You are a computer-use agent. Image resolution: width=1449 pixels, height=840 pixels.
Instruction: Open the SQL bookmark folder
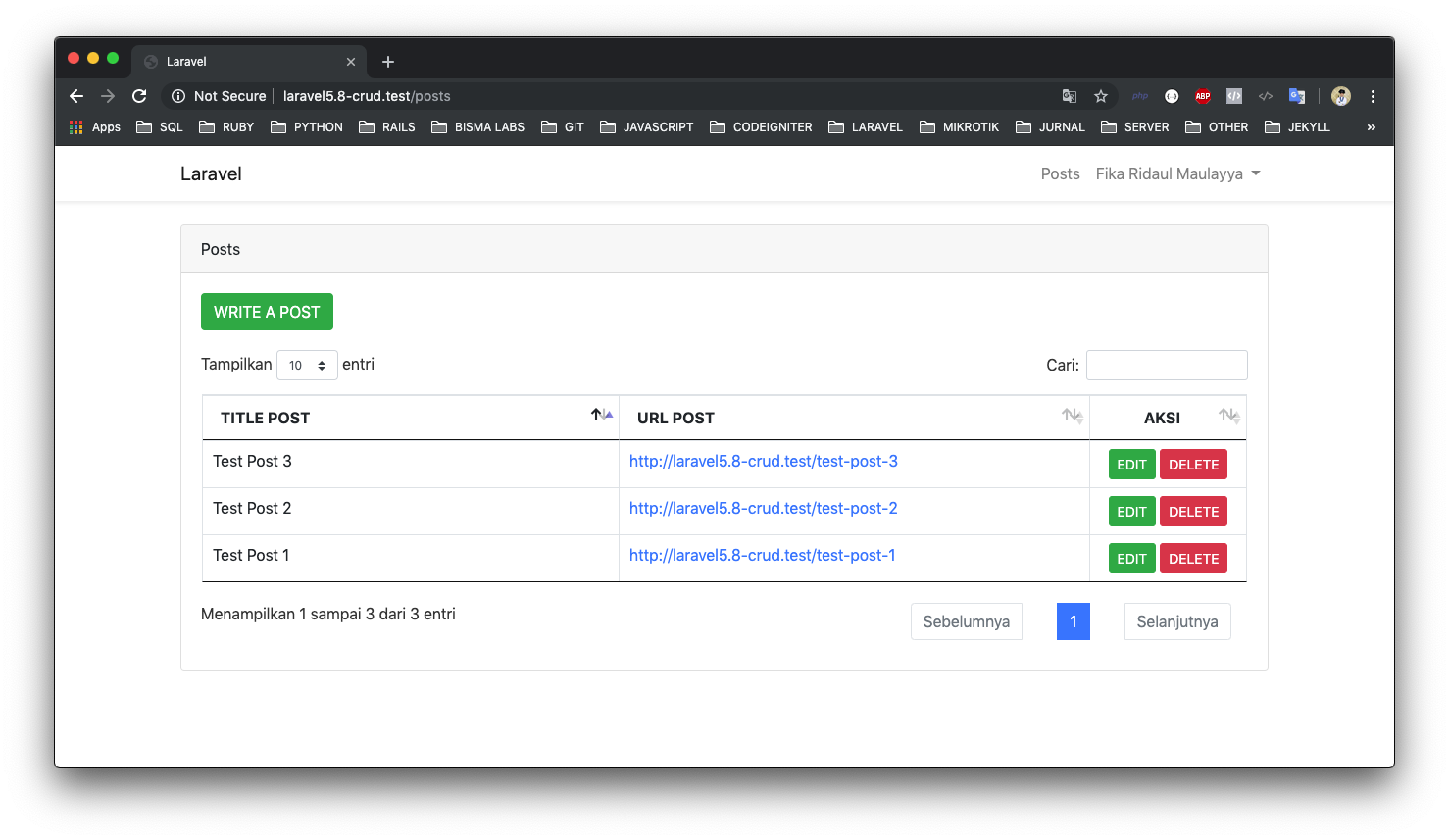point(160,127)
